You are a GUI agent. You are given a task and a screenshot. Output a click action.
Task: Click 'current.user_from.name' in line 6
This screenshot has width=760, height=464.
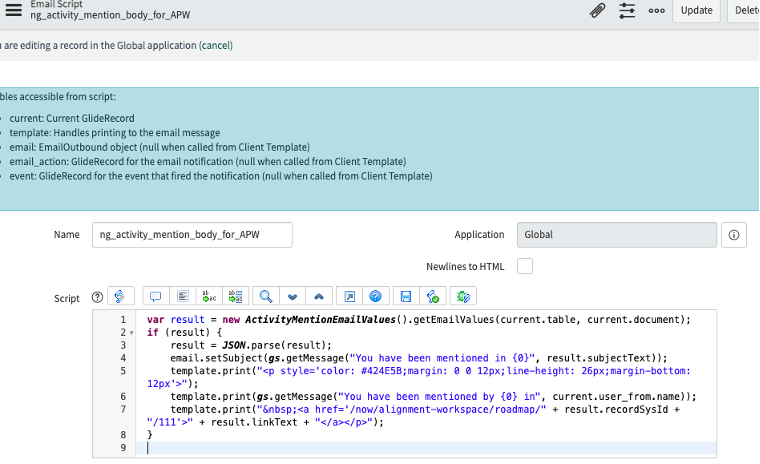point(616,396)
